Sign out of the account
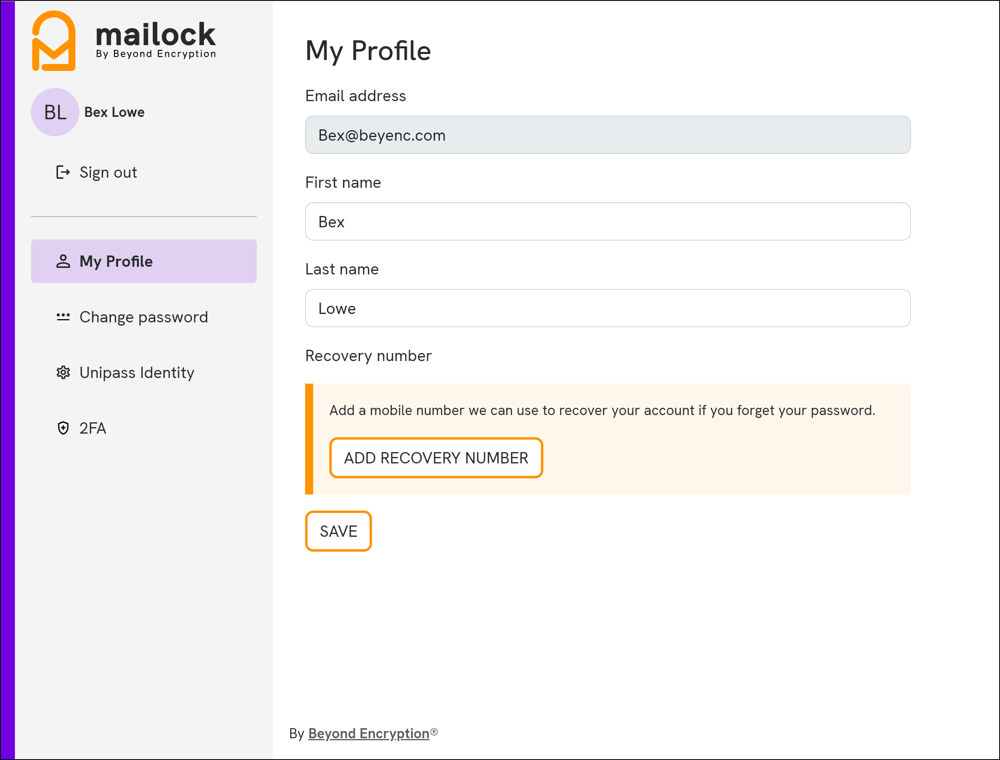1000x760 pixels. (x=107, y=172)
